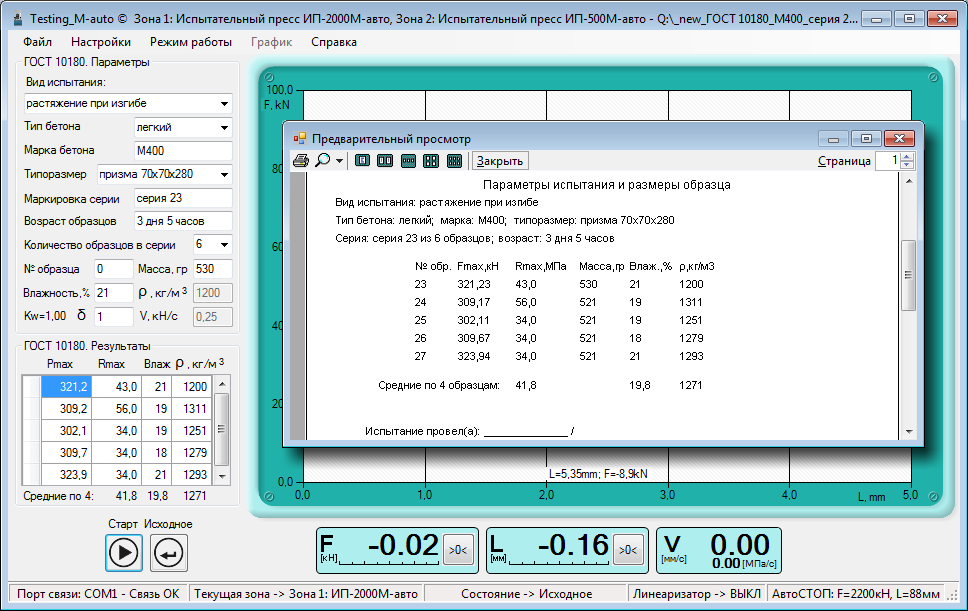Select the six pages preview layout icon

click(454, 160)
